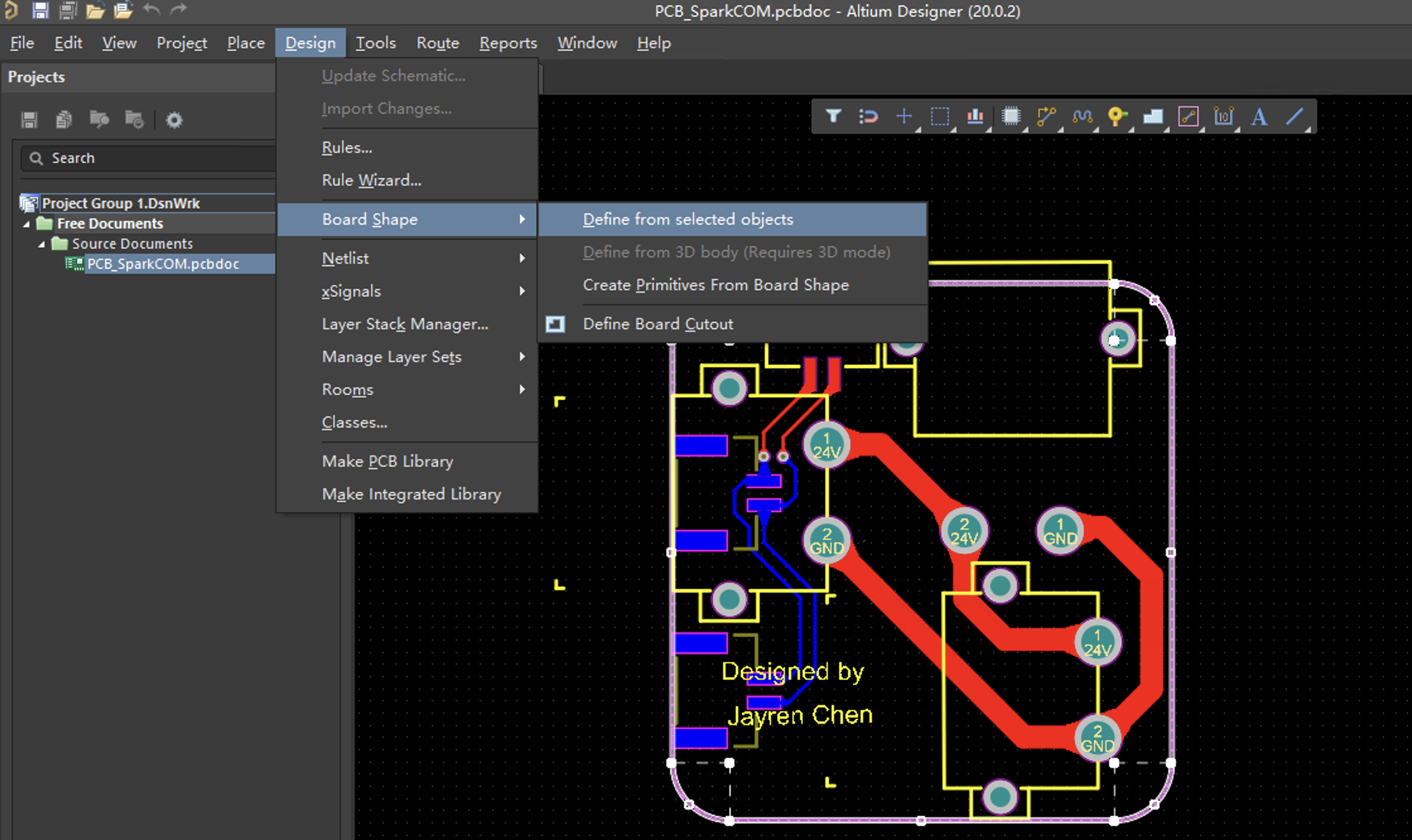1412x840 pixels.
Task: Click the Redo arrow
Action: tap(179, 9)
